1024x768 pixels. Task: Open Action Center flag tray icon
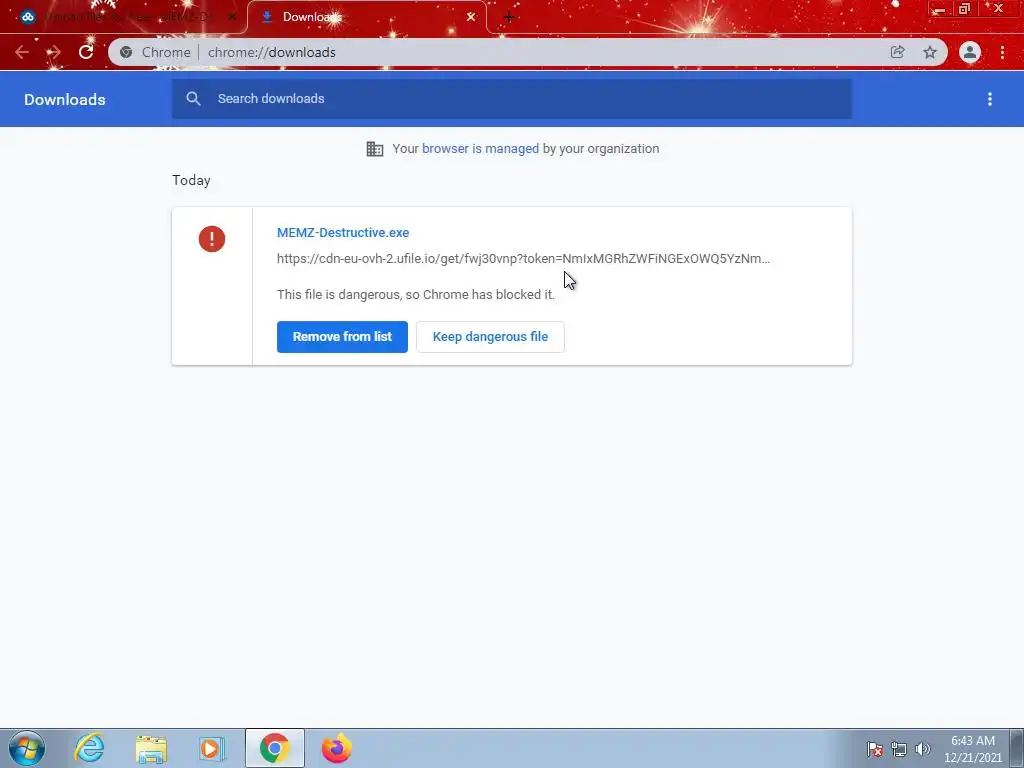point(875,749)
